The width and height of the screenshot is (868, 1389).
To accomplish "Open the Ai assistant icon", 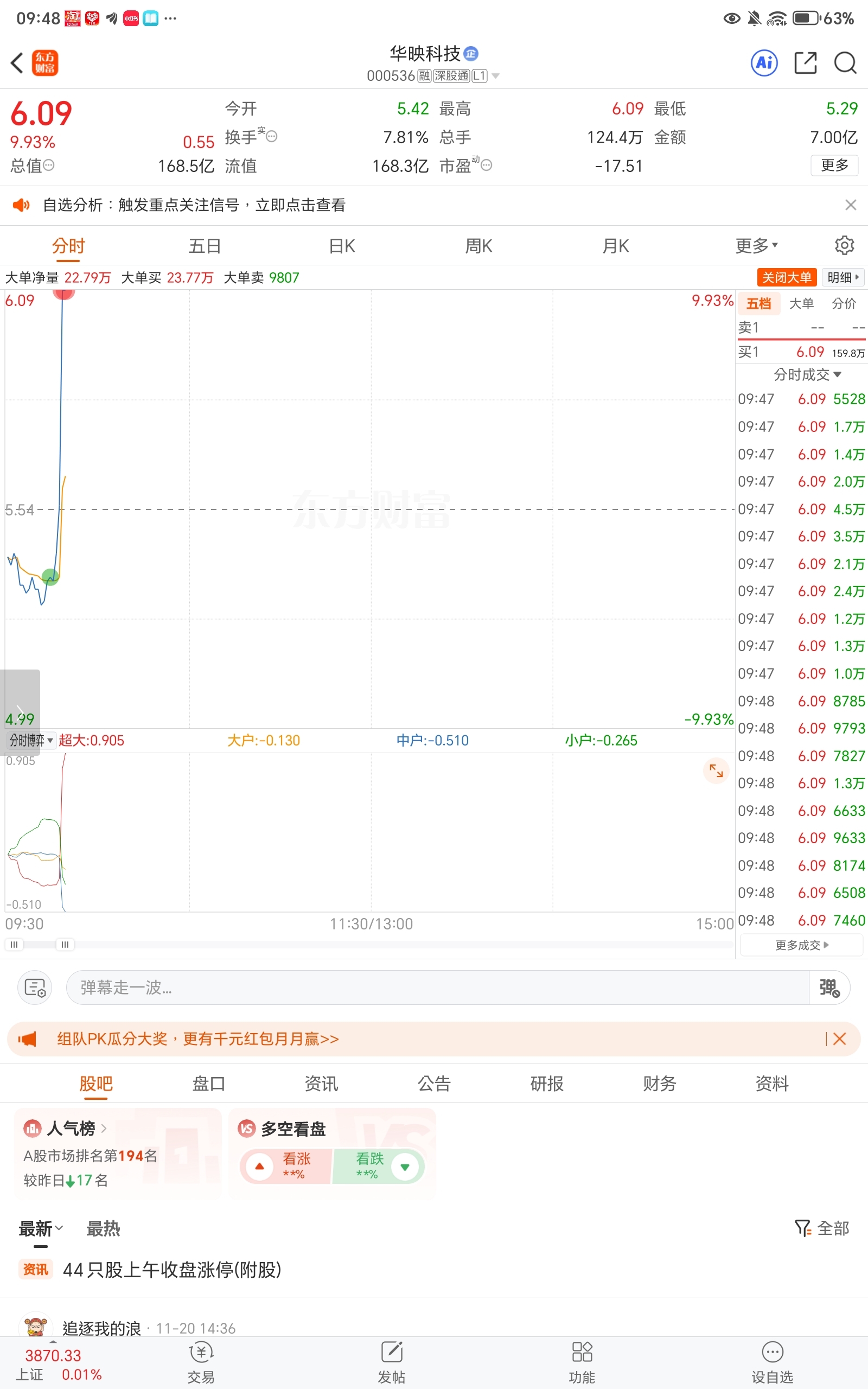I will tap(764, 62).
